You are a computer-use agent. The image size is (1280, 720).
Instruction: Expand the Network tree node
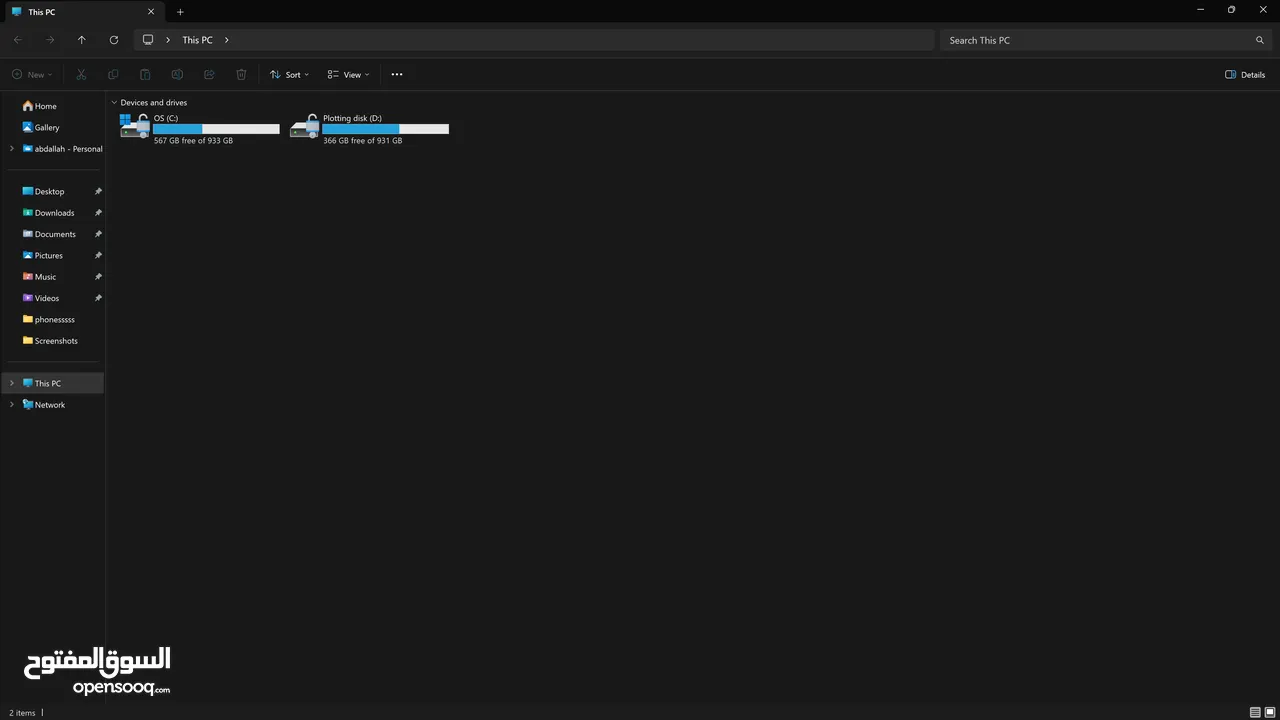point(12,405)
